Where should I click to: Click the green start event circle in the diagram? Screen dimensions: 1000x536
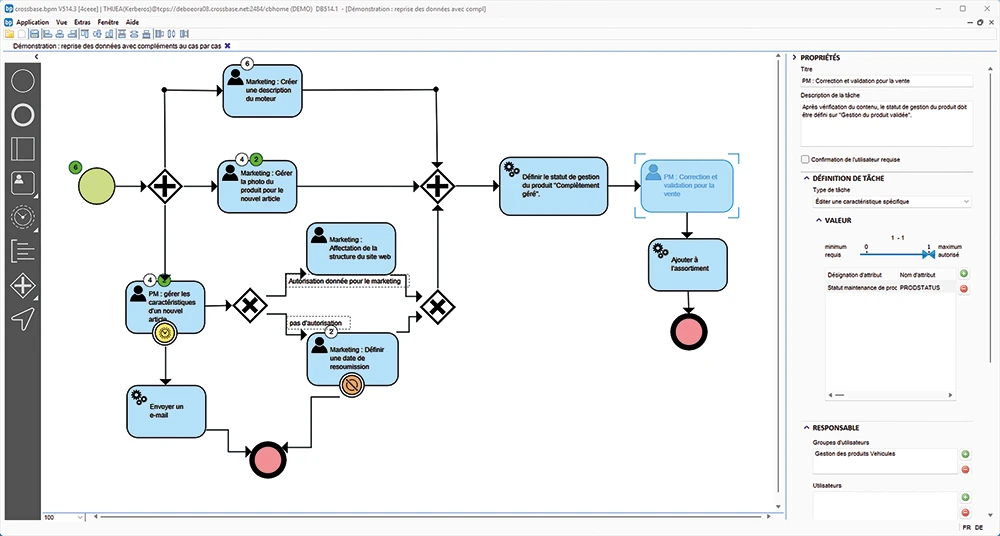96,186
